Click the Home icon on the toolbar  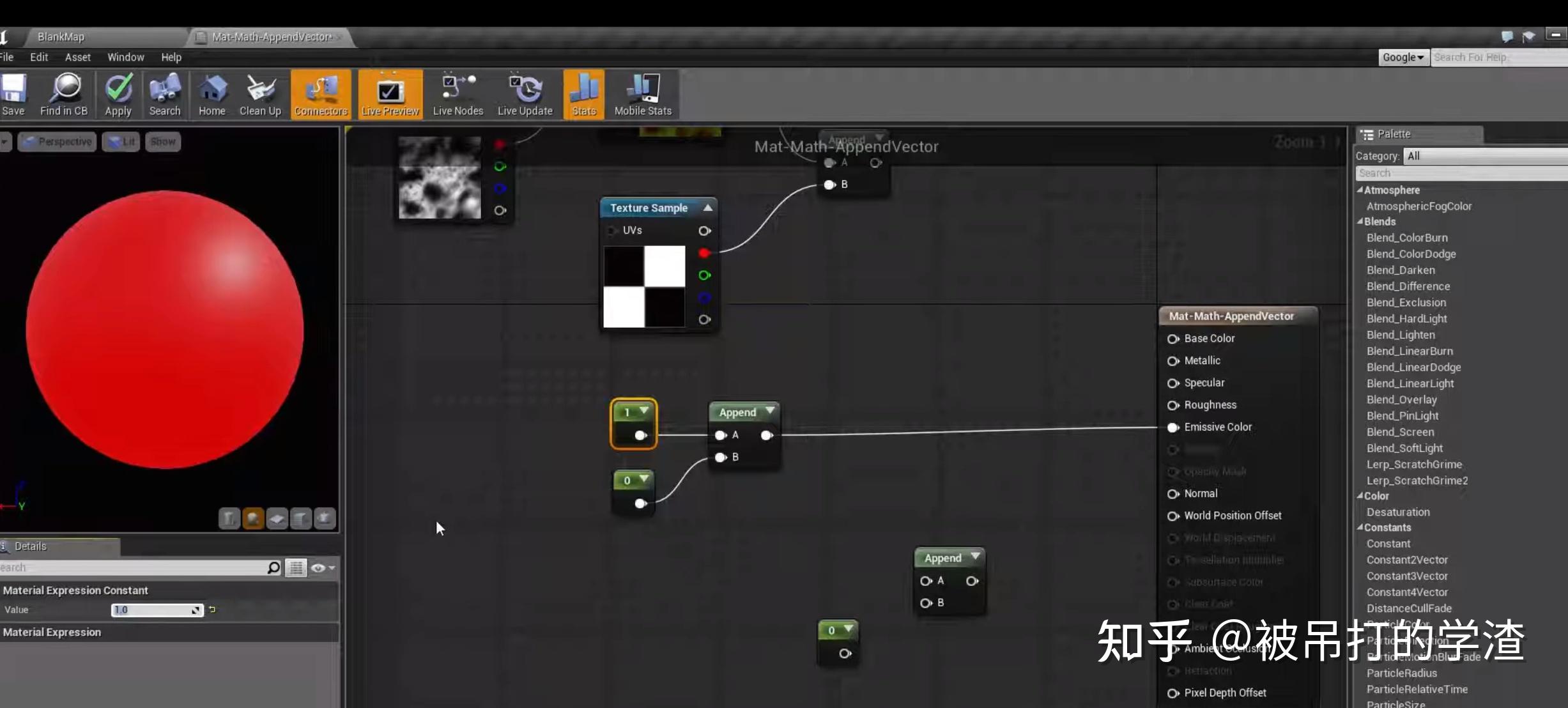(x=212, y=95)
